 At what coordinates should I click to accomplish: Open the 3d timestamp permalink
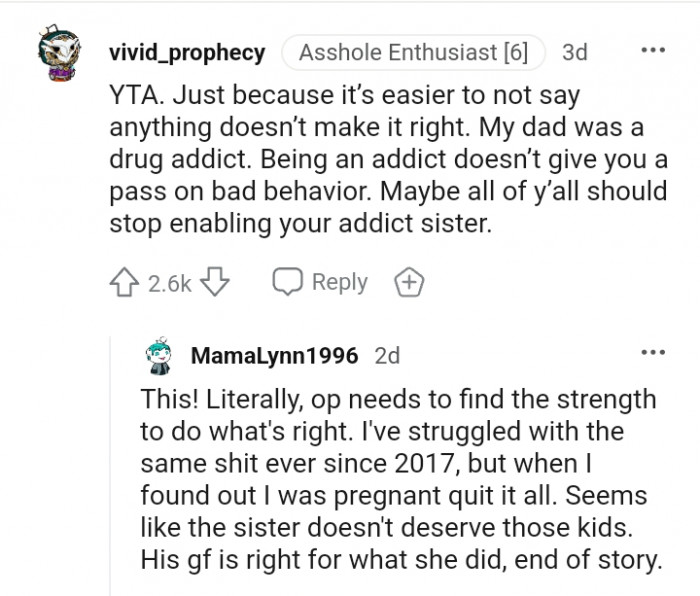(x=576, y=51)
